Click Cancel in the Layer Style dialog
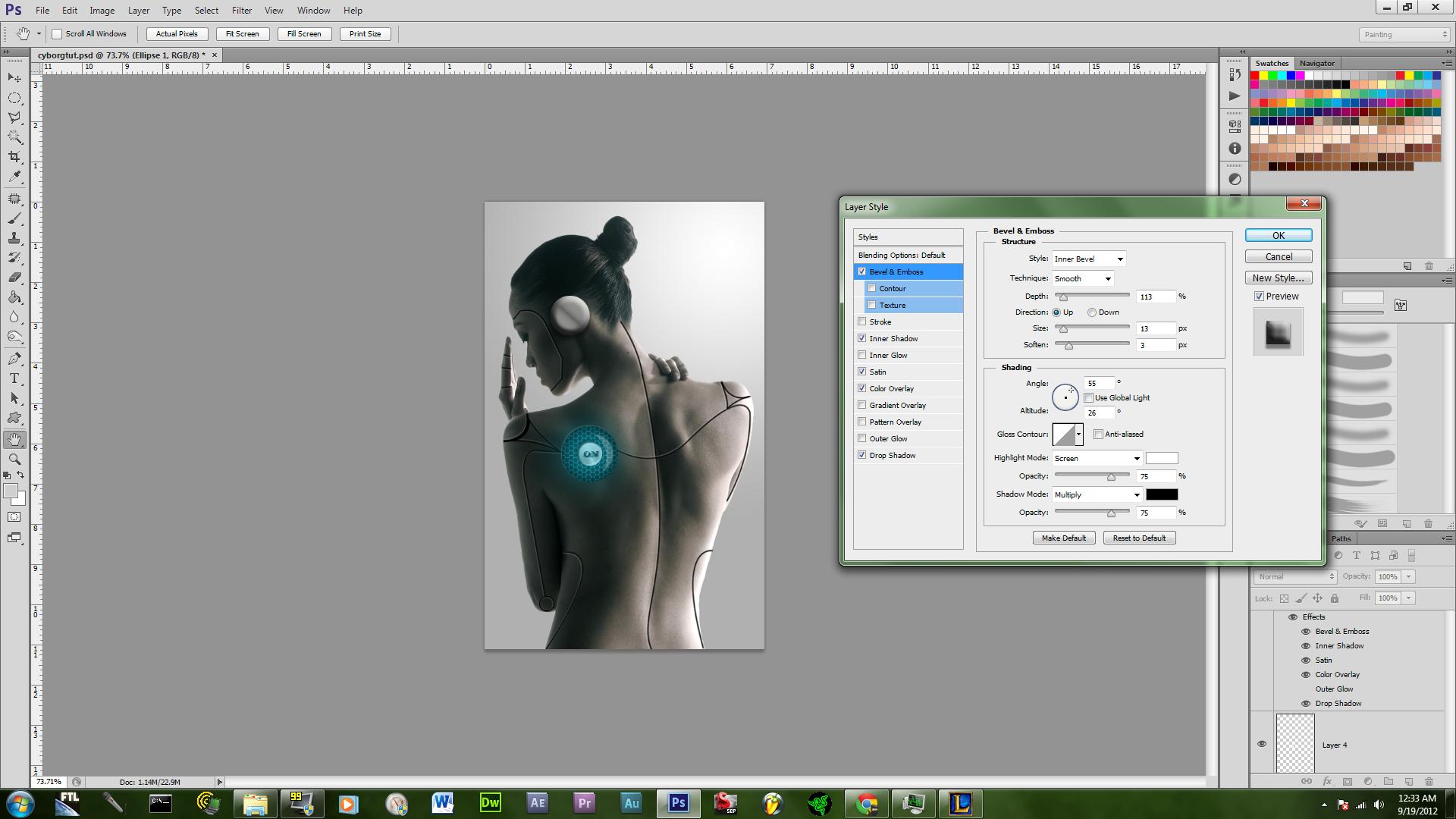This screenshot has width=1456, height=819. coord(1279,257)
